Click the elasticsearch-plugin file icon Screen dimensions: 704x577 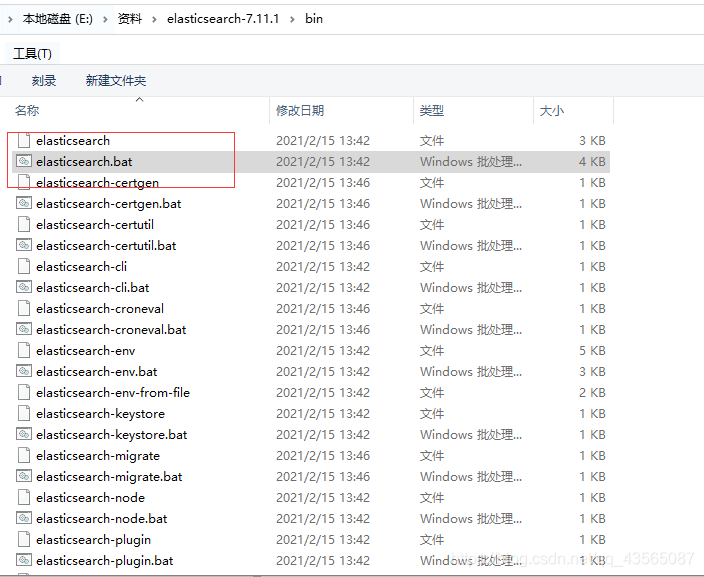[24, 540]
